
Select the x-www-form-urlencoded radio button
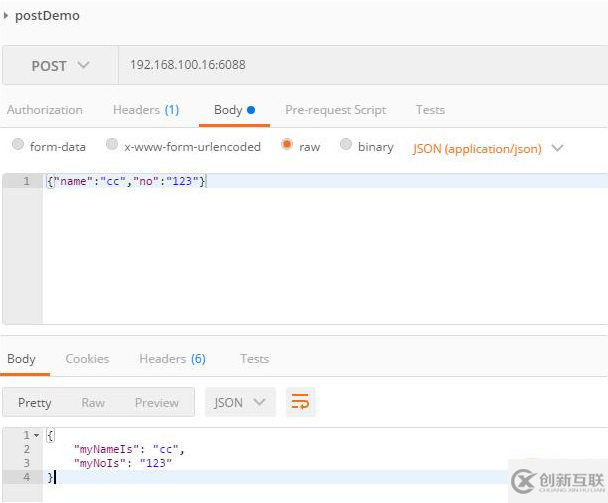point(112,144)
